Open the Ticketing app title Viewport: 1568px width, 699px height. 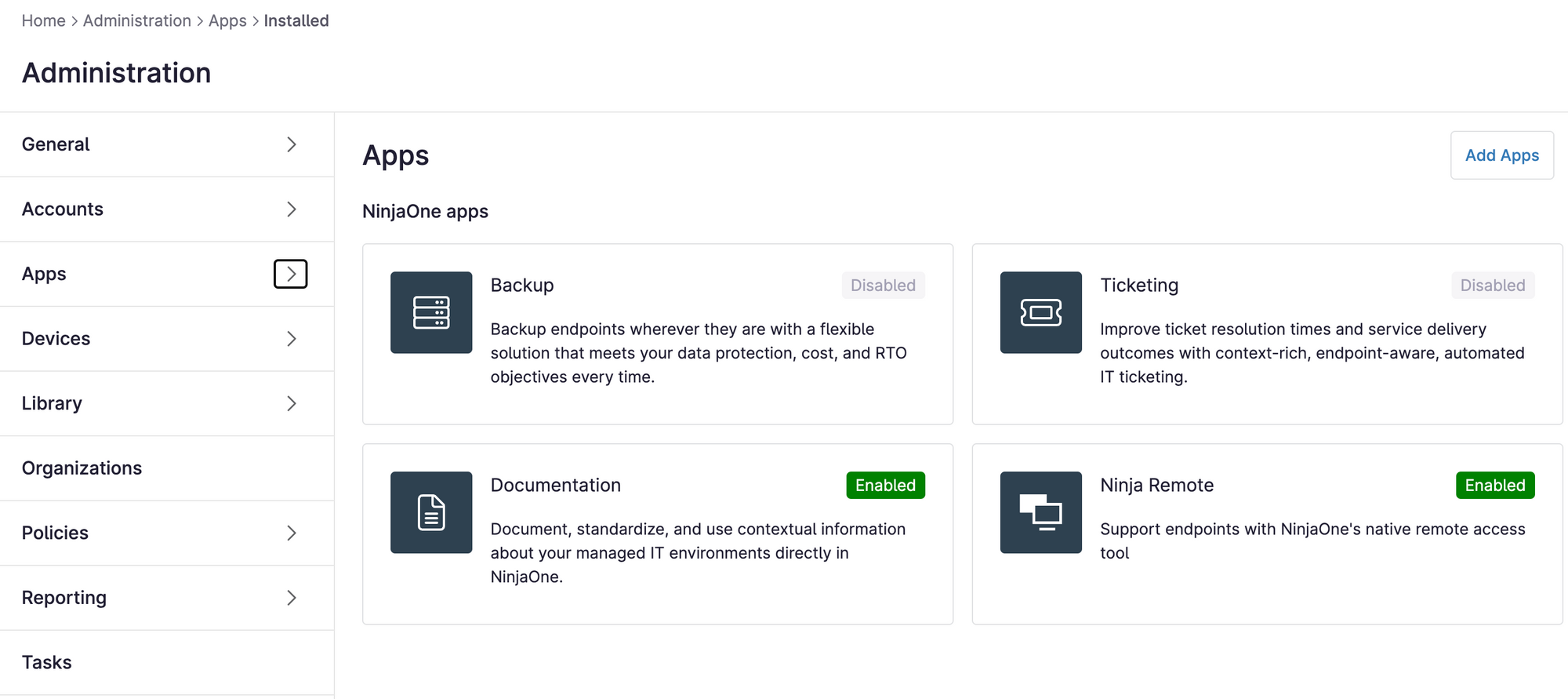coord(1139,286)
